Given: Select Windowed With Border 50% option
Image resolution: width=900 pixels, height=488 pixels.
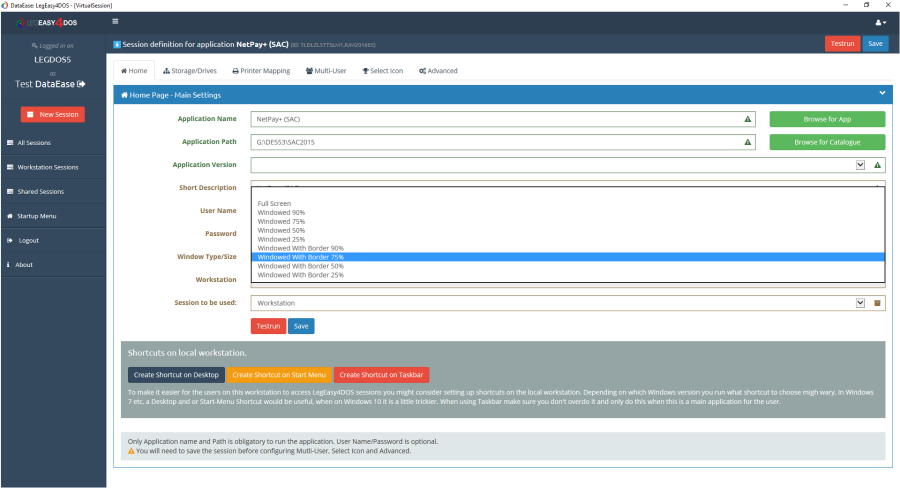Looking at the screenshot, I should (x=568, y=266).
